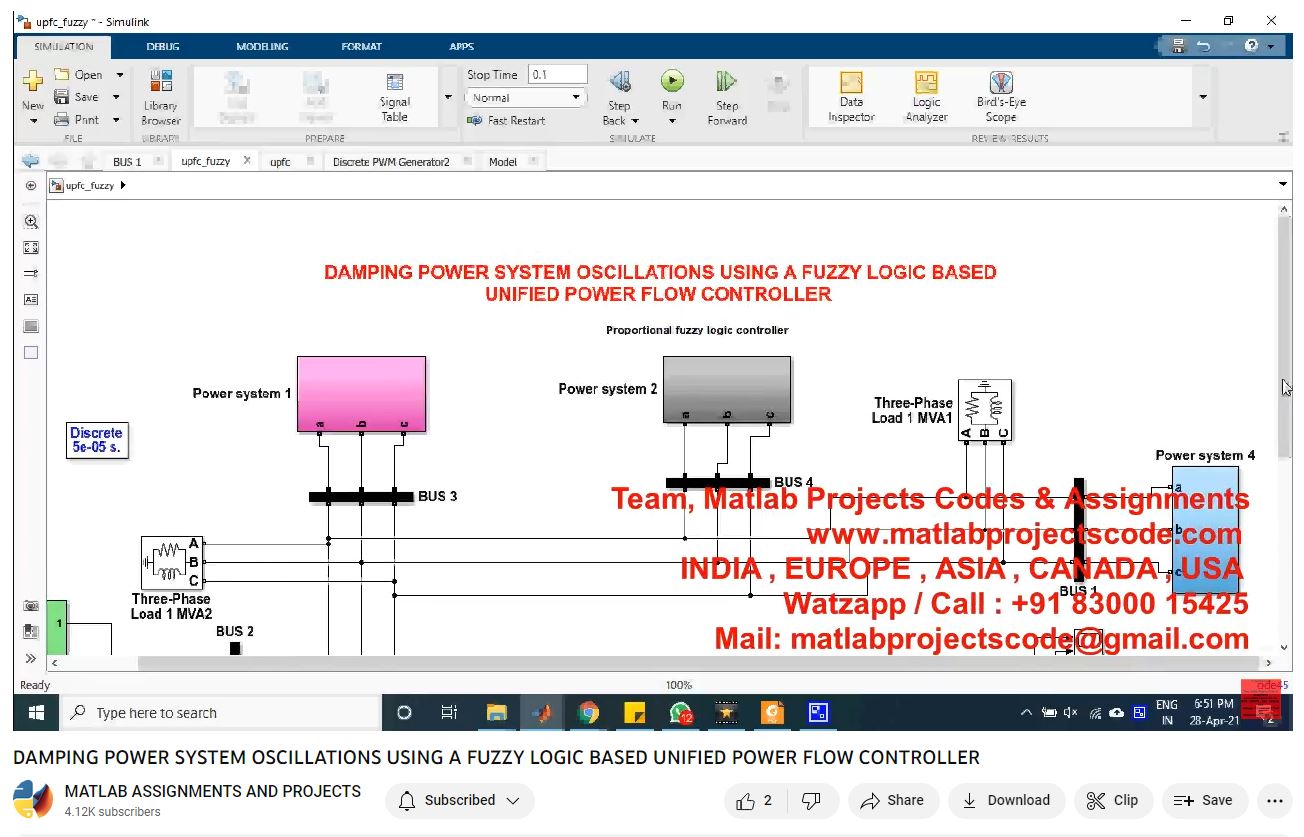Click the Fit to View palette icon
This screenshot has width=1304, height=837.
(x=31, y=248)
